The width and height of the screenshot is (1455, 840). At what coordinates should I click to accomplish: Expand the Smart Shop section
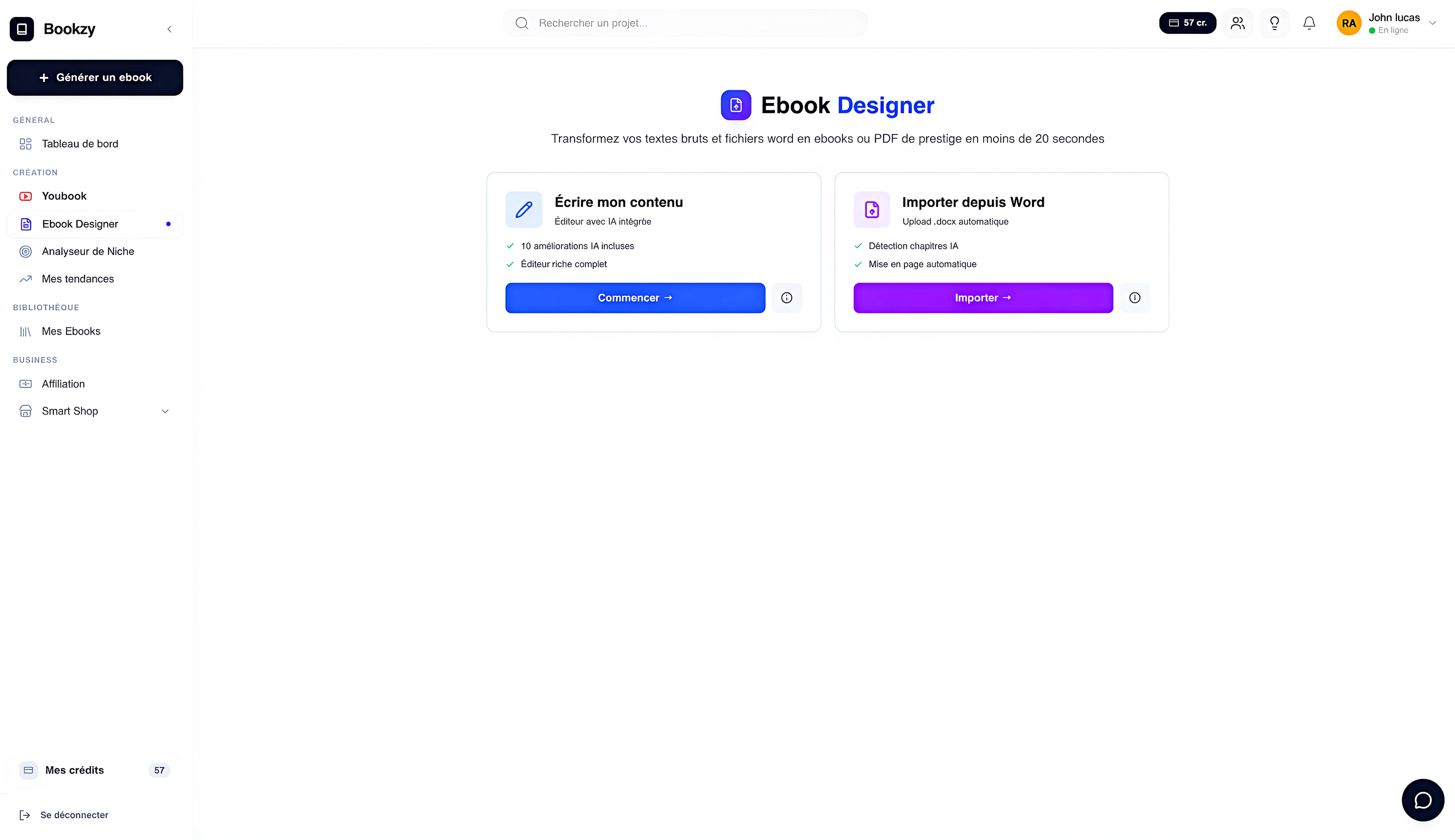click(x=165, y=411)
